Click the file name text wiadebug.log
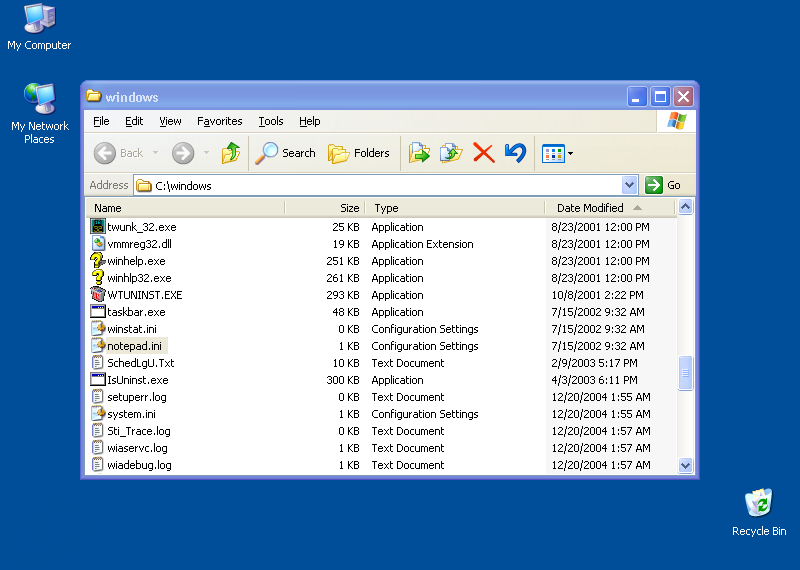800x570 pixels. click(x=139, y=465)
